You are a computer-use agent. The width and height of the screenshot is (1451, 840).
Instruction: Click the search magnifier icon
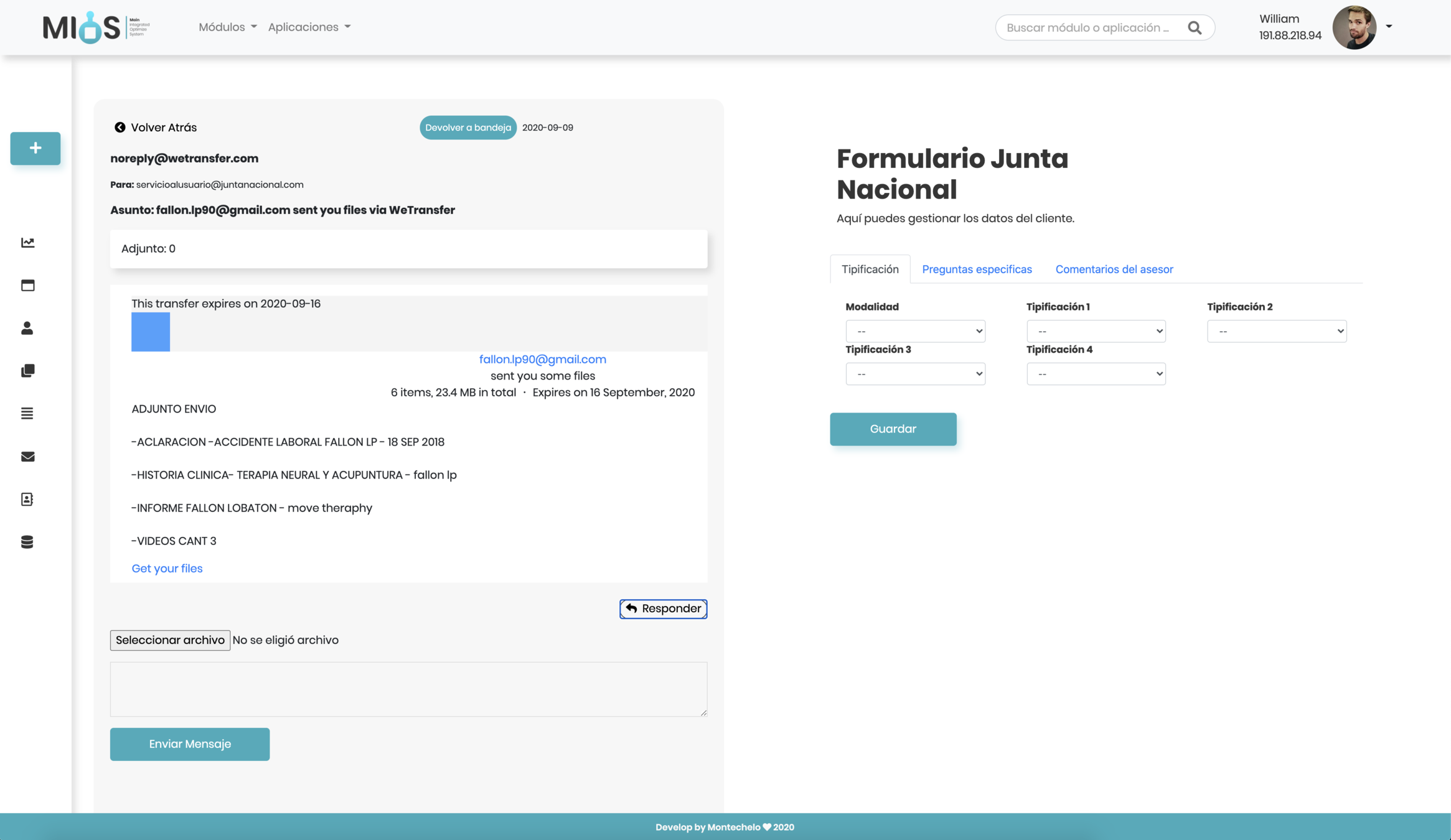click(x=1194, y=27)
